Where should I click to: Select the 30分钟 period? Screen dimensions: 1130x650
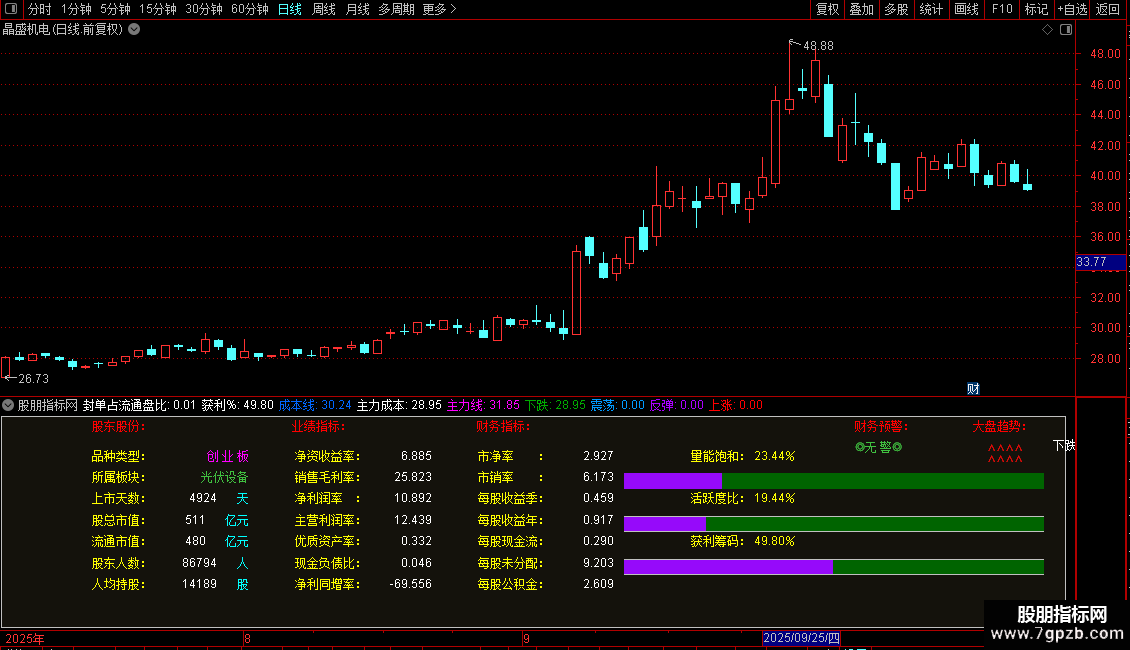(x=204, y=9)
